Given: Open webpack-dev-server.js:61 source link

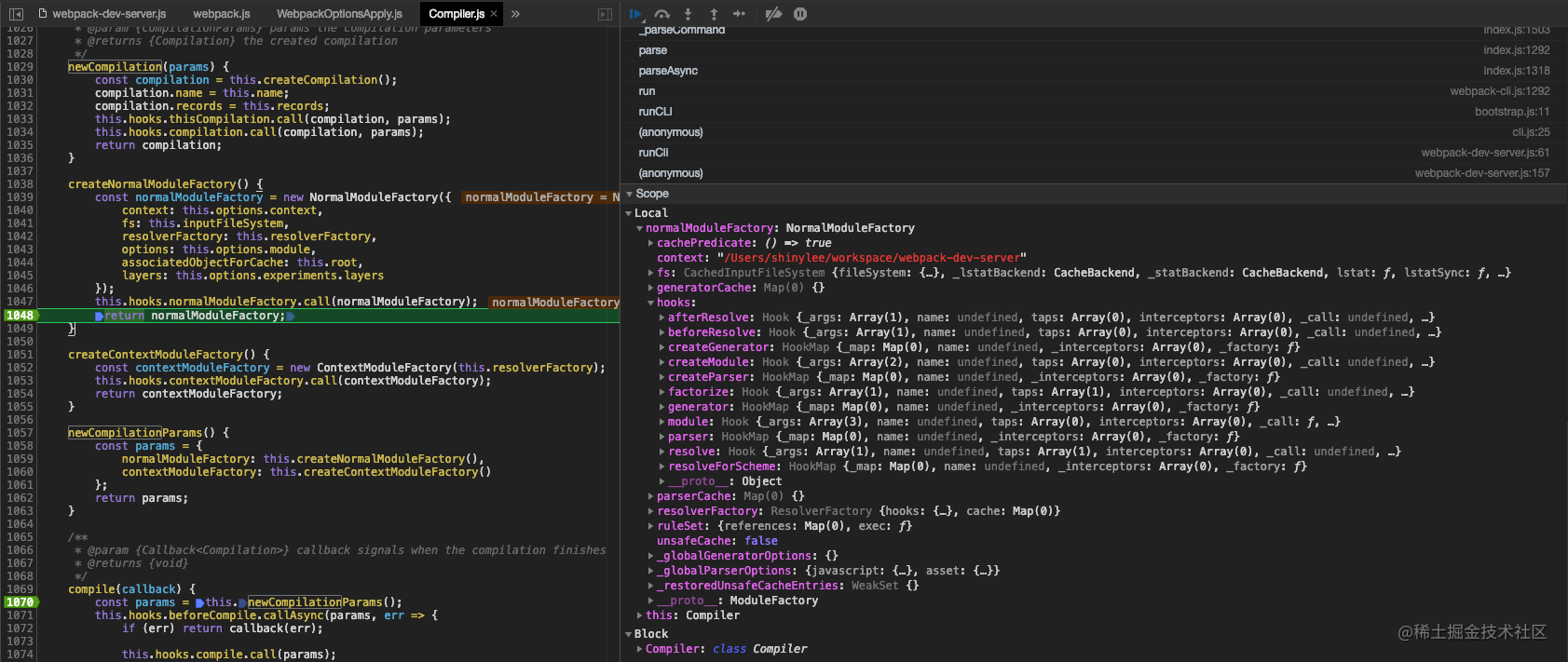Looking at the screenshot, I should (x=1485, y=153).
